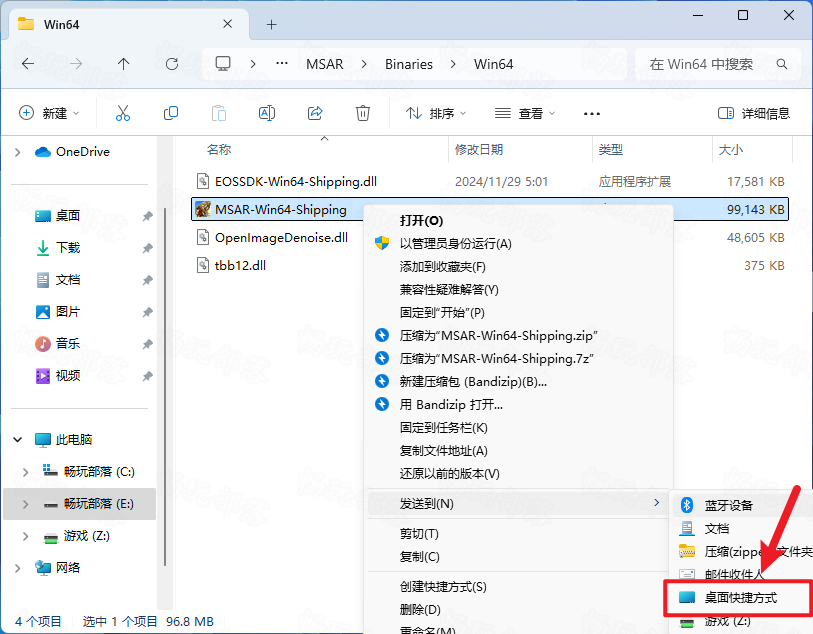
Task: Unpin 文档 using its pin icon
Action: coord(148,280)
